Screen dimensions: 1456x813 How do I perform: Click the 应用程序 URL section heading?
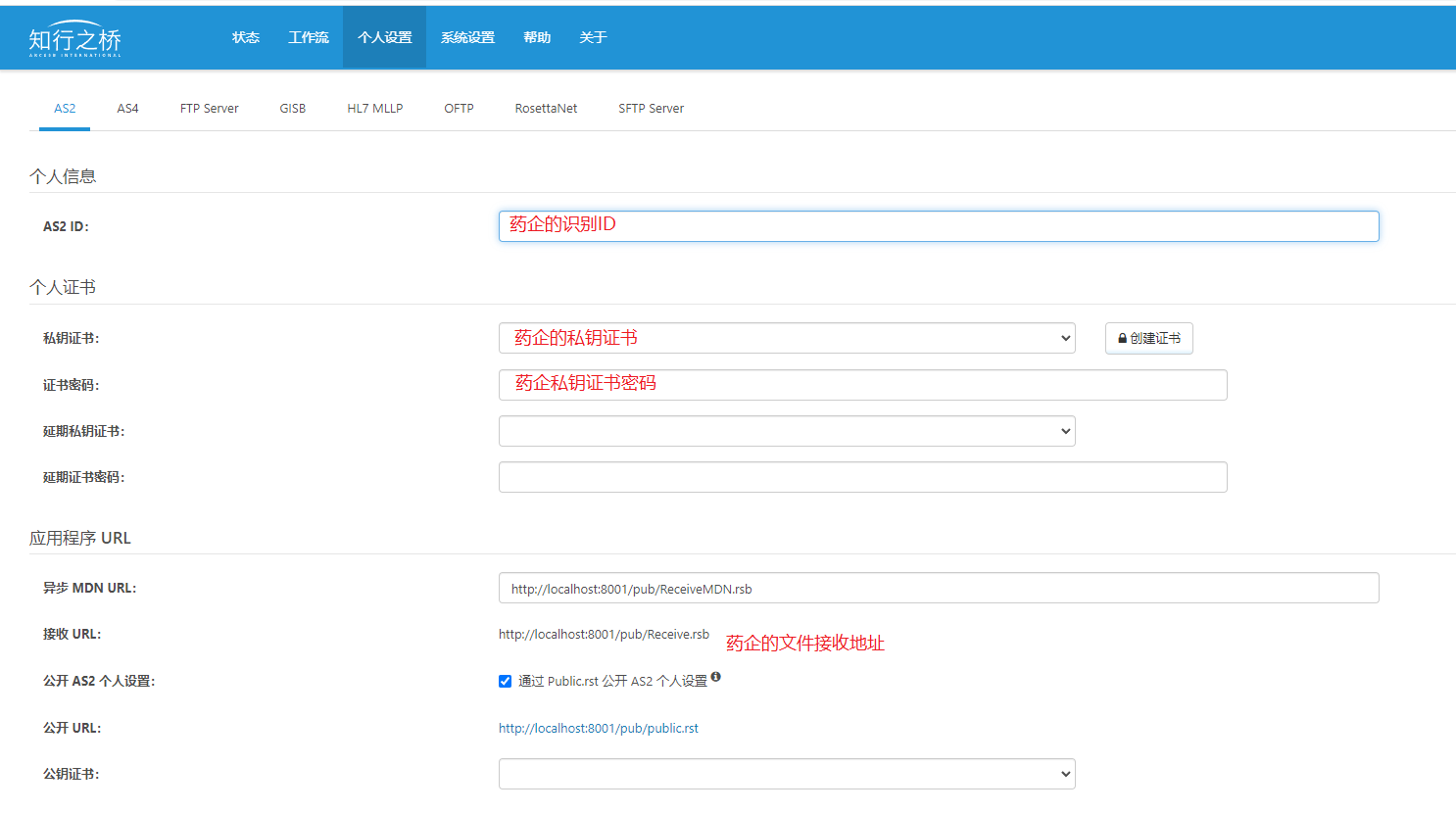[x=80, y=538]
